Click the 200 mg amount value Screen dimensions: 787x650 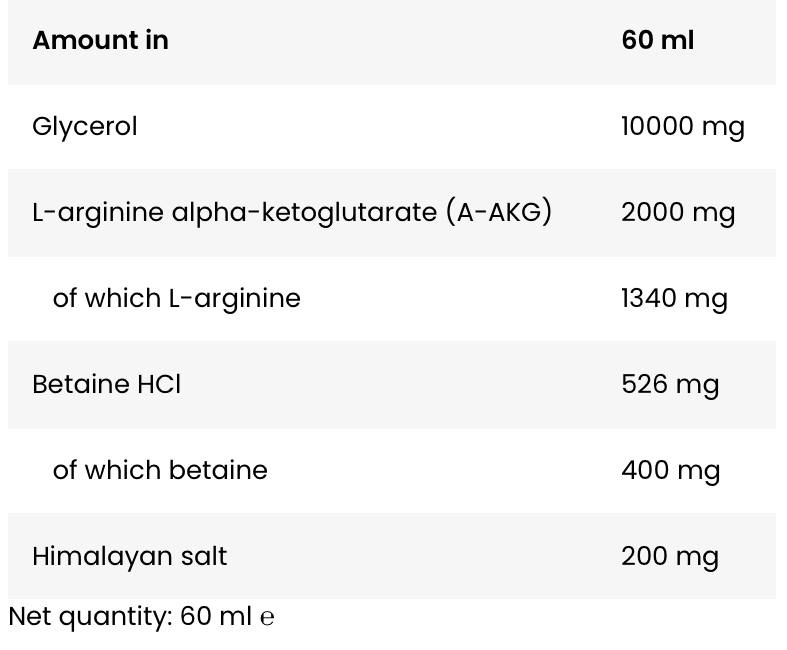click(x=669, y=557)
